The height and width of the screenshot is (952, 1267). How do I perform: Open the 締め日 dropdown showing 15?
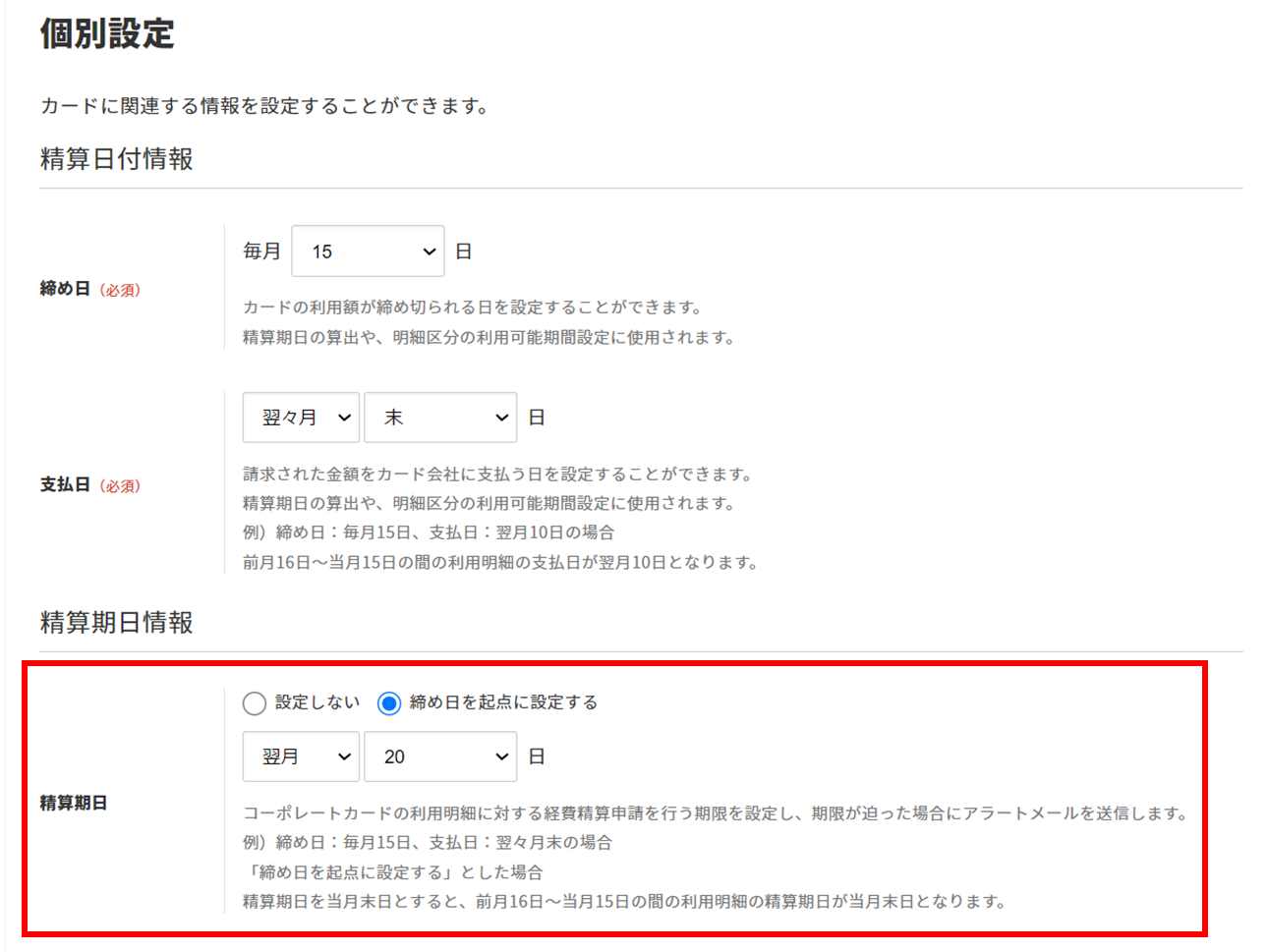(x=367, y=252)
